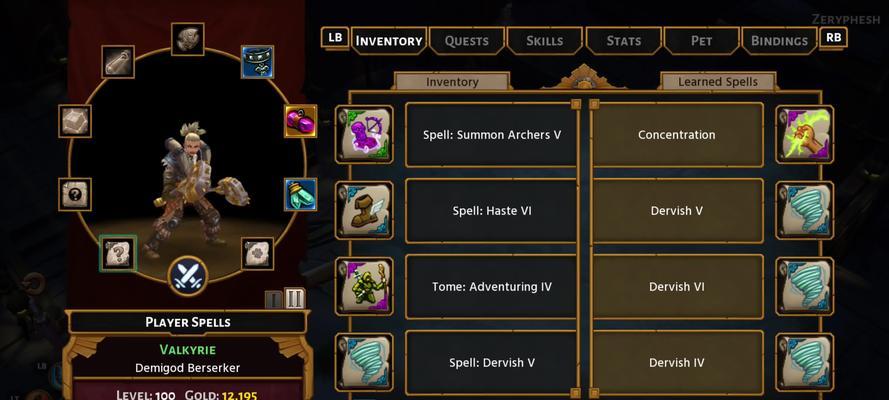Screen dimensions: 889x400
Task: Open the Quests tab
Action: (467, 41)
